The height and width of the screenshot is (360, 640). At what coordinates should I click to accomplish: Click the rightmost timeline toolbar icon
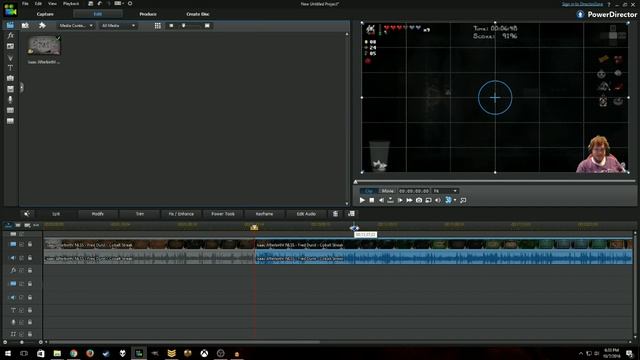351,213
